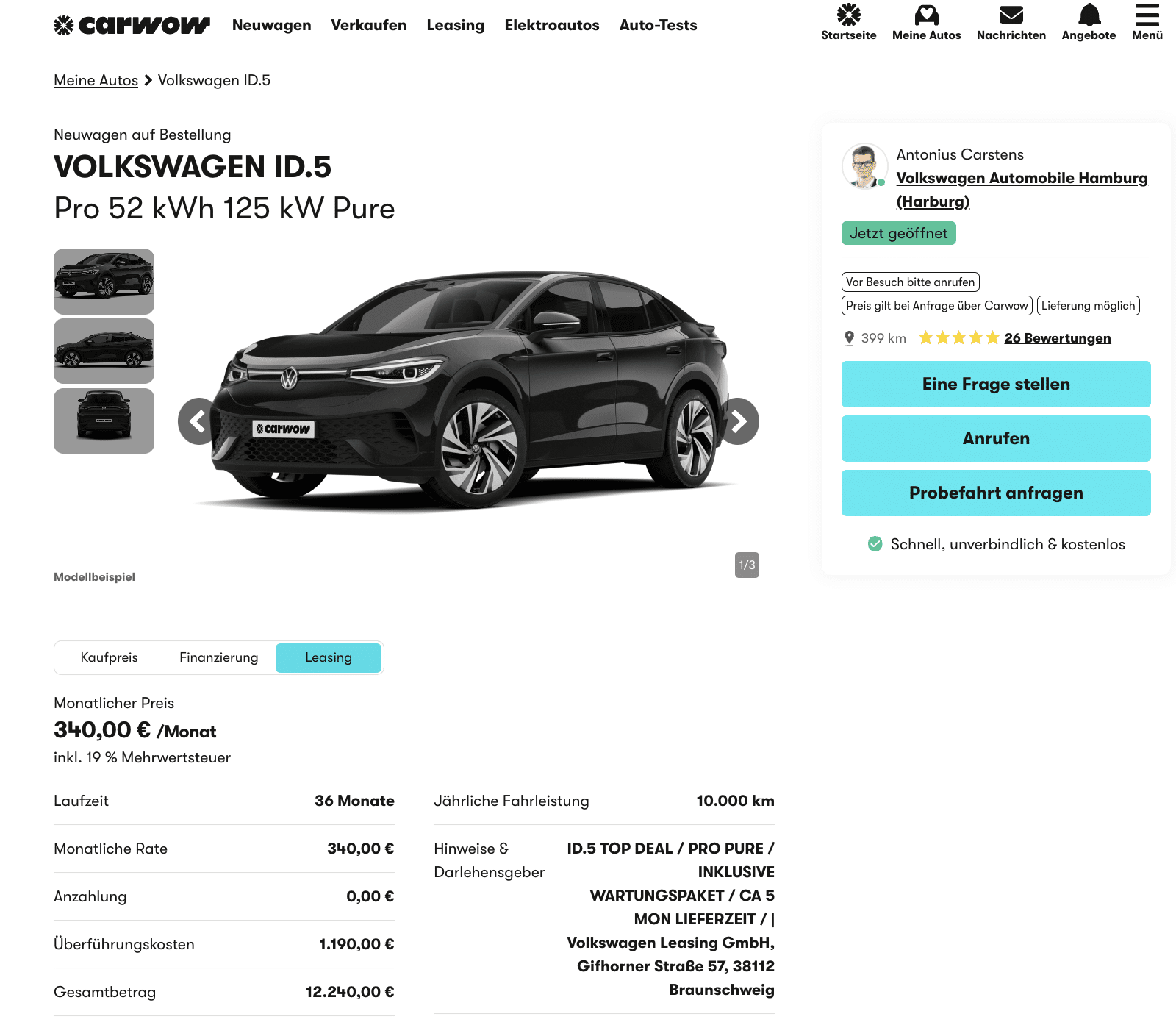This screenshot has height=1025, width=1176.
Task: Click Anrufen button
Action: click(996, 438)
